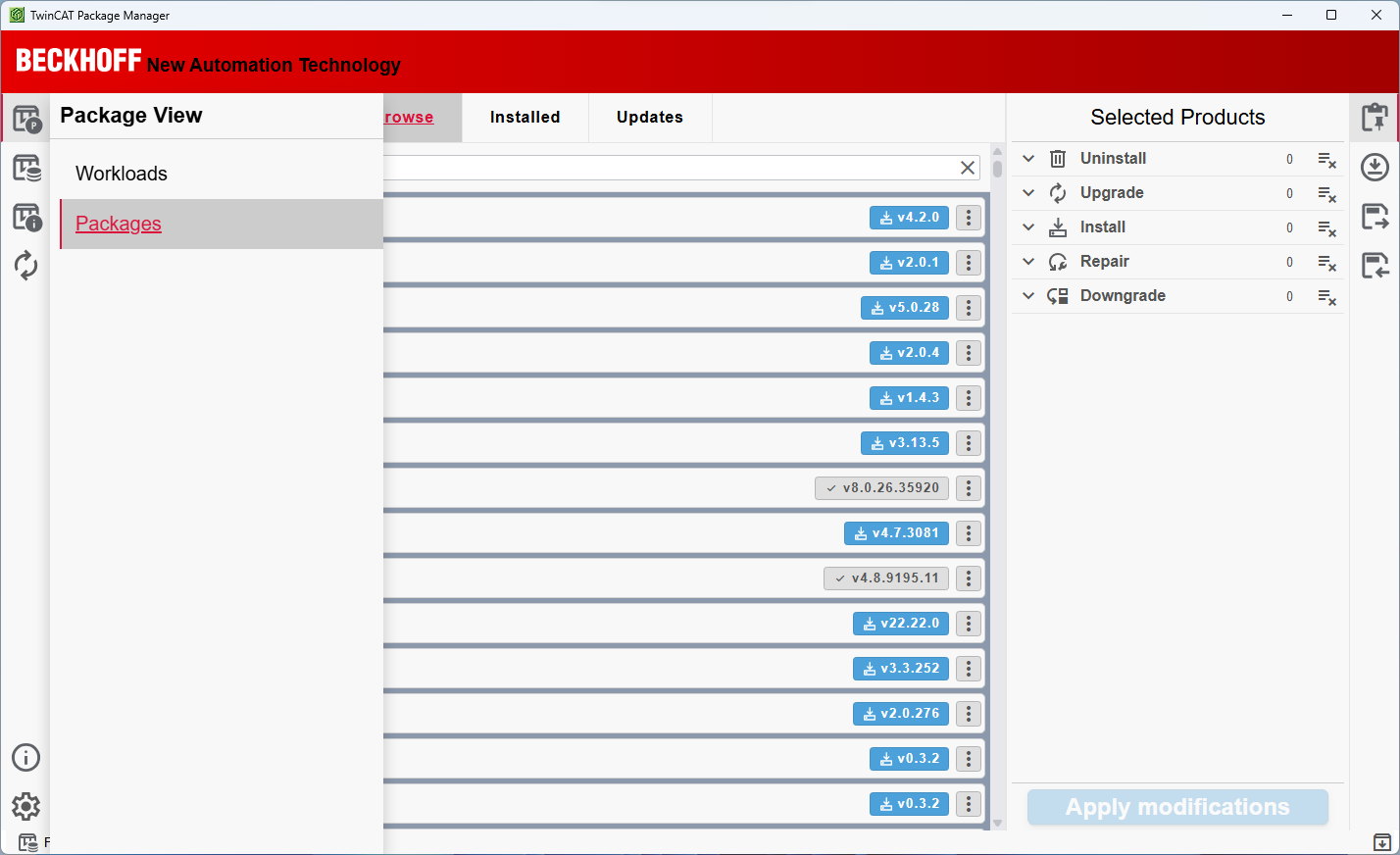
Task: Click the download circle icon at right
Action: [1375, 167]
